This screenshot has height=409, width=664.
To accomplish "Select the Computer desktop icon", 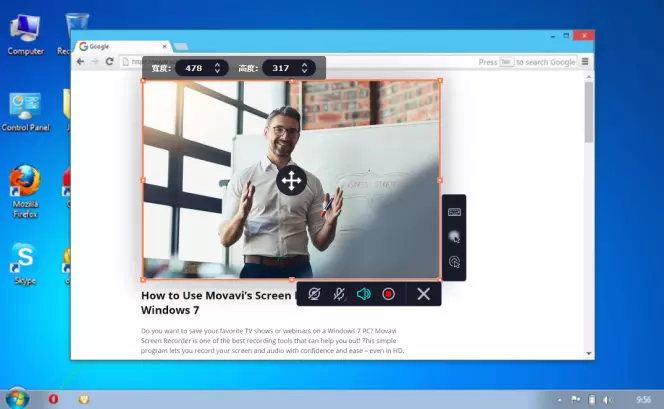I will pyautogui.click(x=25, y=35).
